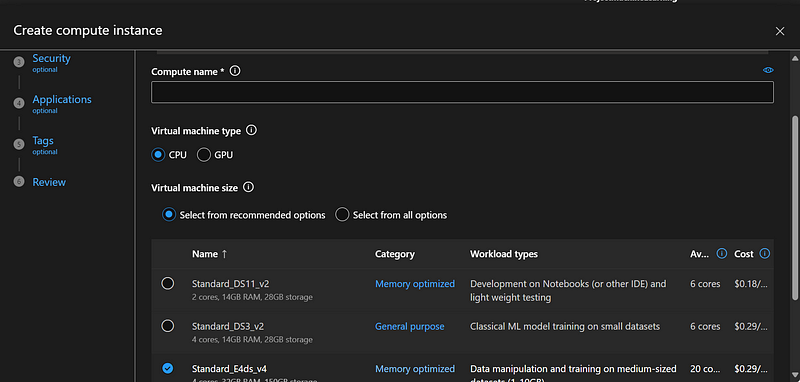This screenshot has height=382, width=800.
Task: Select the Standard_DS11_v2 row radio button
Action: (167, 284)
